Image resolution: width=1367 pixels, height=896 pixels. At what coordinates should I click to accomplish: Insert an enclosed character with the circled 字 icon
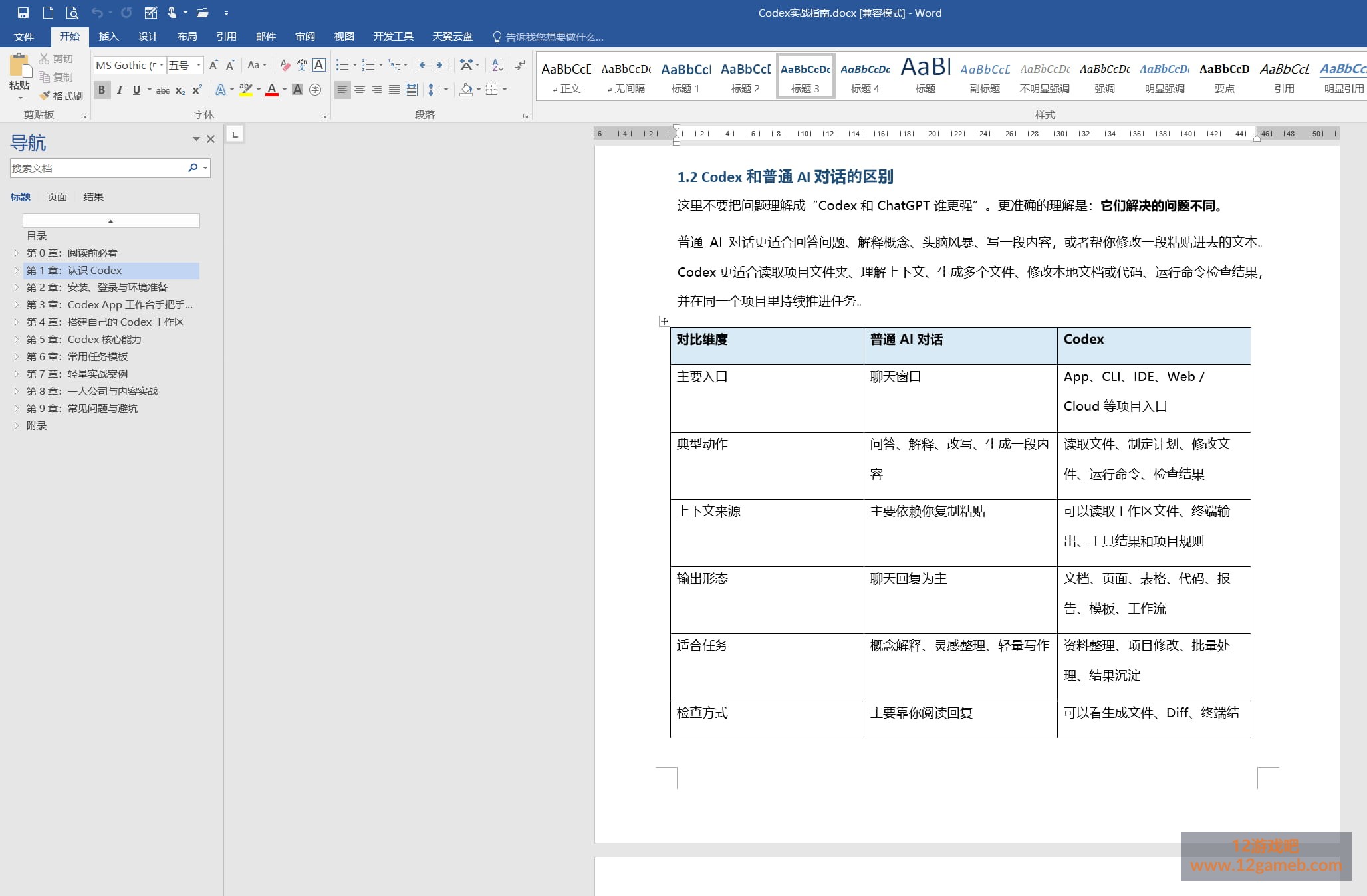(315, 90)
